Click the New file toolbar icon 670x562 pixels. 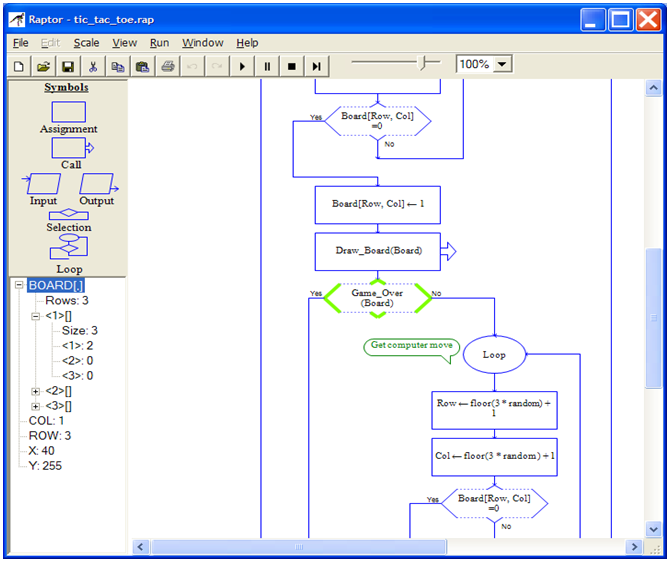(x=19, y=66)
